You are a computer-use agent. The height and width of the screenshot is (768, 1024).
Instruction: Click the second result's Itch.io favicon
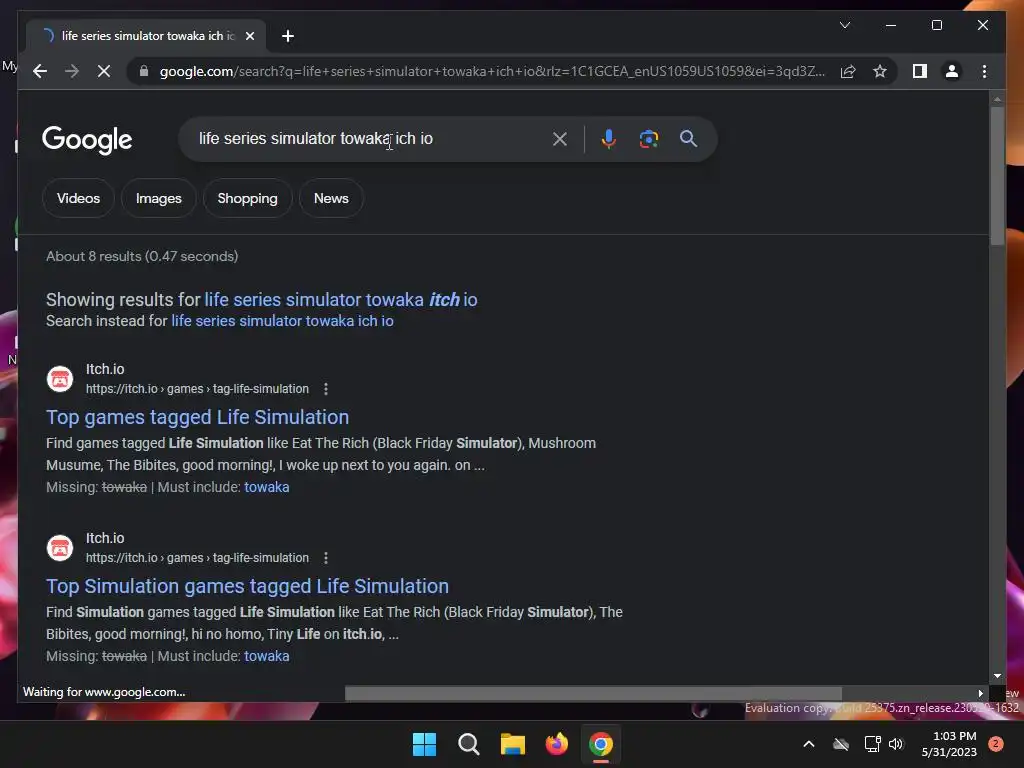[x=60, y=548]
